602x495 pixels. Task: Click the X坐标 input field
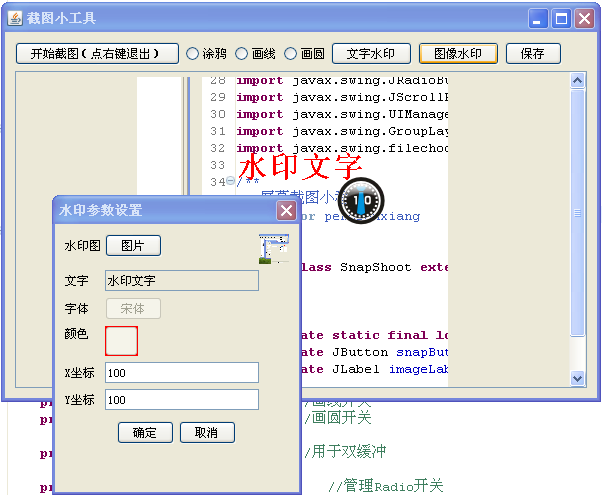pyautogui.click(x=182, y=372)
